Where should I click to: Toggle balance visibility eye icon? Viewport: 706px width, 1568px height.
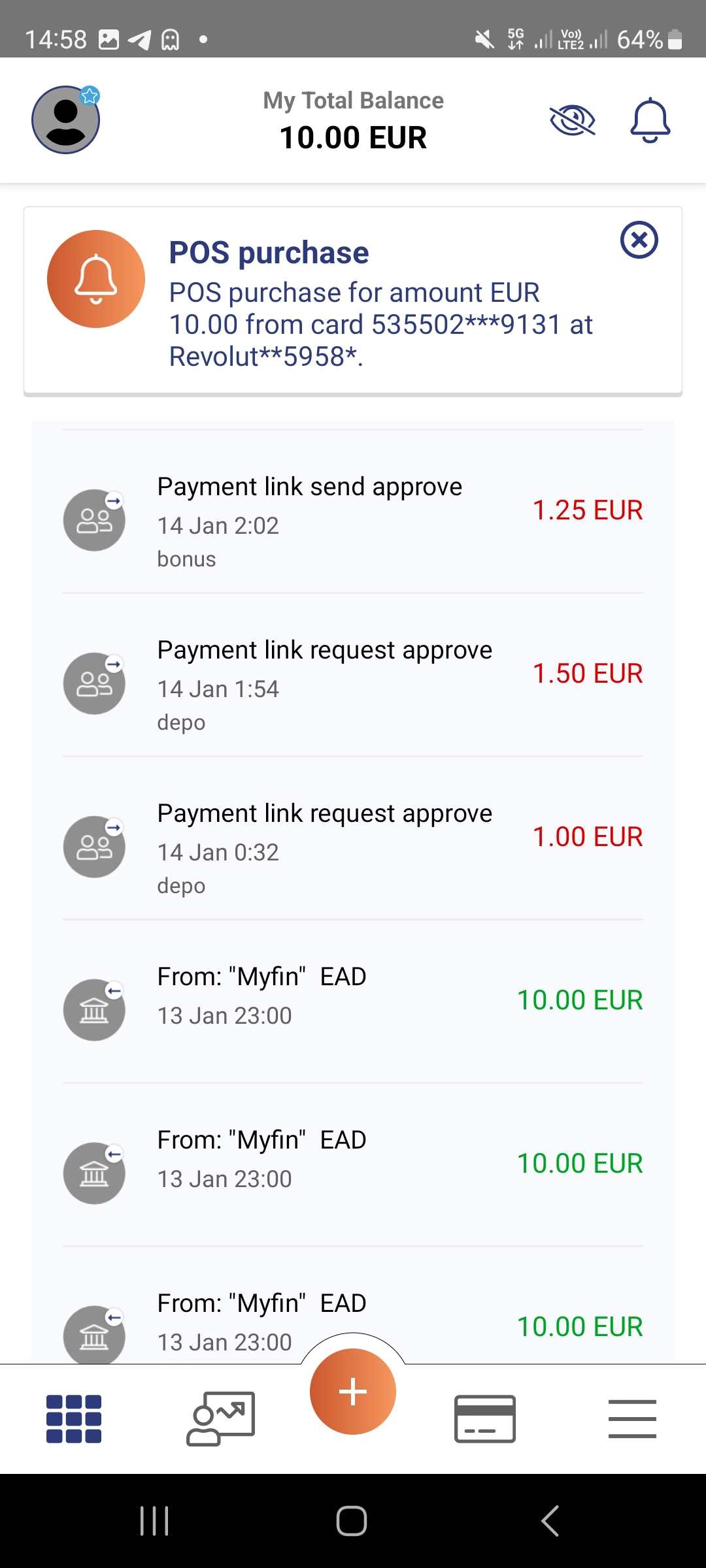pos(572,120)
